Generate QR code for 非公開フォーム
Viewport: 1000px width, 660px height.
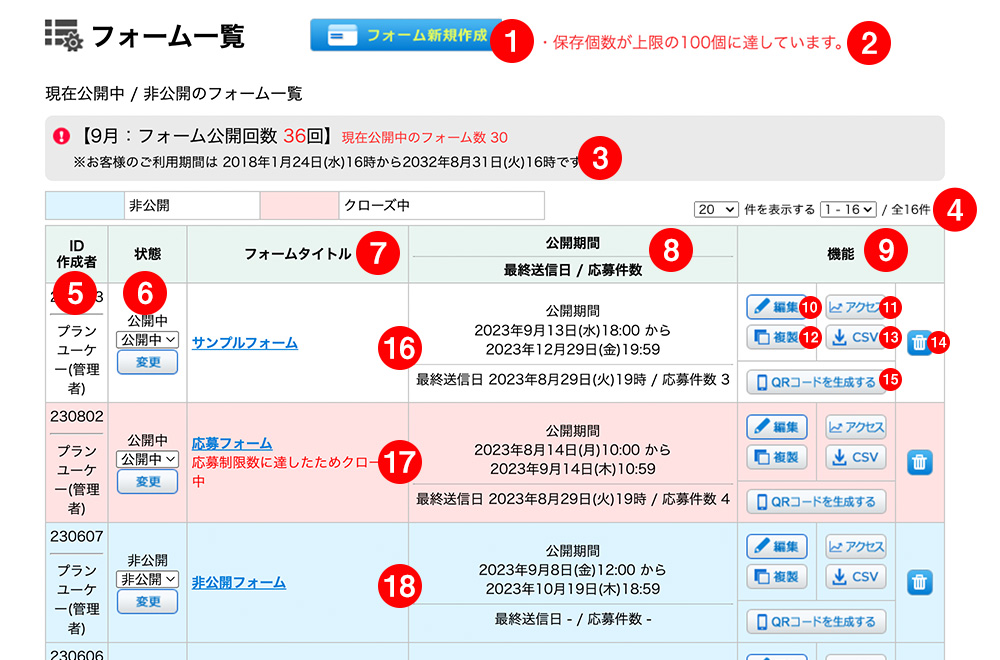click(816, 622)
